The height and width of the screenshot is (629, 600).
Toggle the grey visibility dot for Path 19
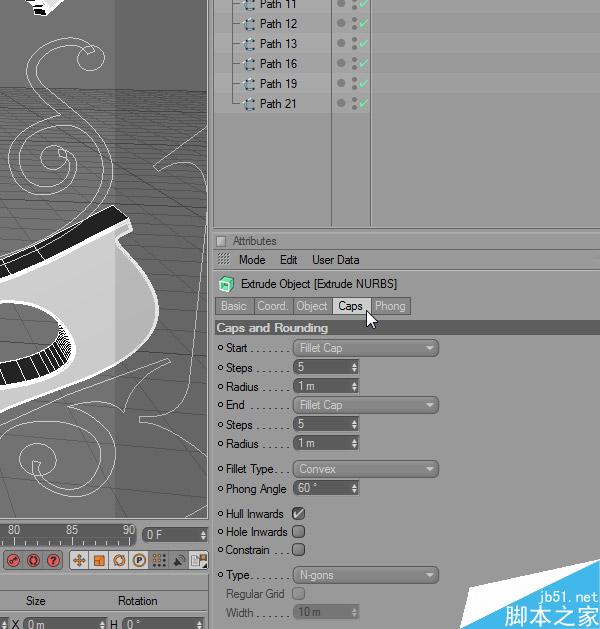pyautogui.click(x=341, y=83)
